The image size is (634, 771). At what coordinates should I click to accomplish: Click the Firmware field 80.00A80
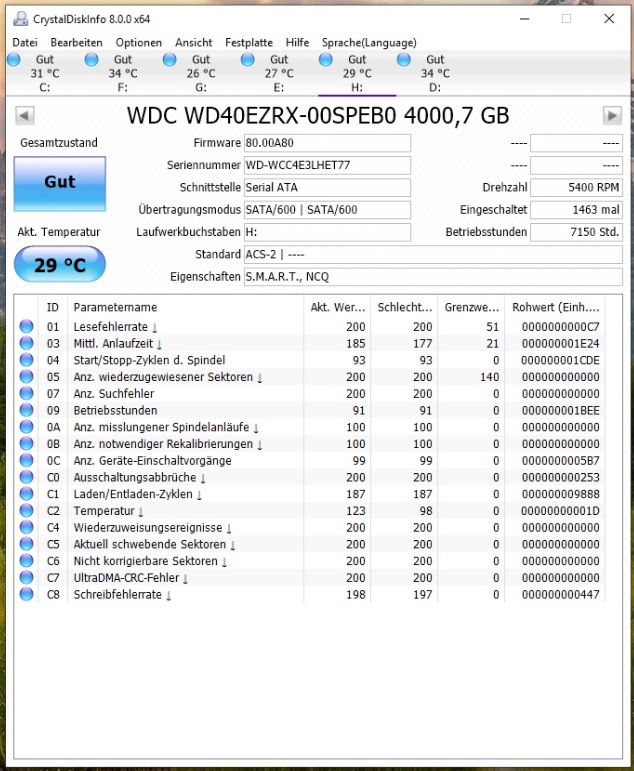coord(327,143)
